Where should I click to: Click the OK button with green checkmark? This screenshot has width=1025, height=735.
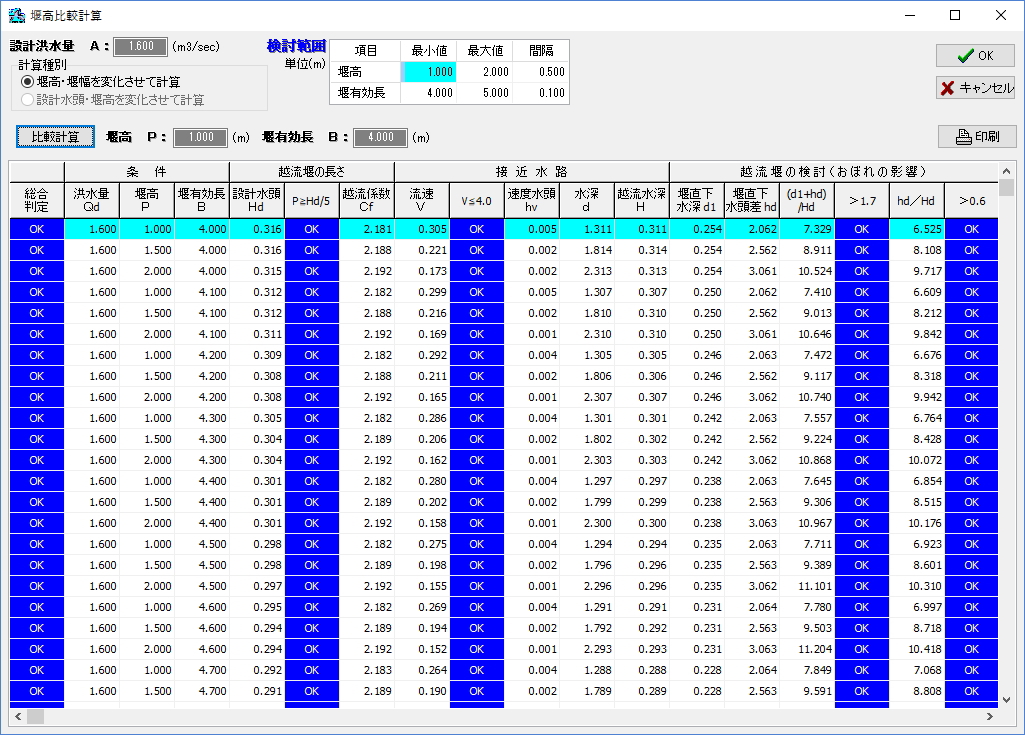(975, 56)
